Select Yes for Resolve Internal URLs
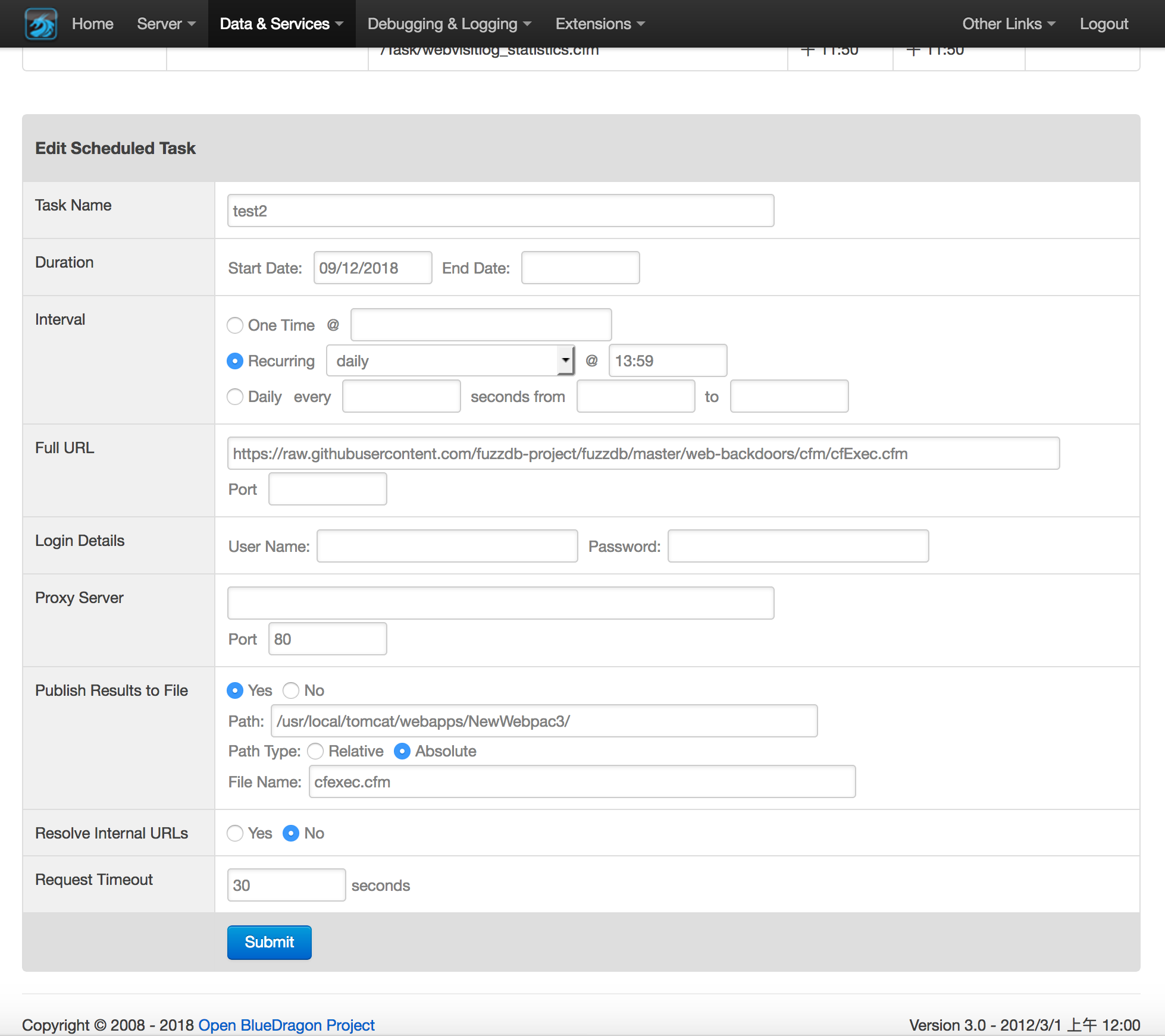The width and height of the screenshot is (1165, 1036). 235,833
